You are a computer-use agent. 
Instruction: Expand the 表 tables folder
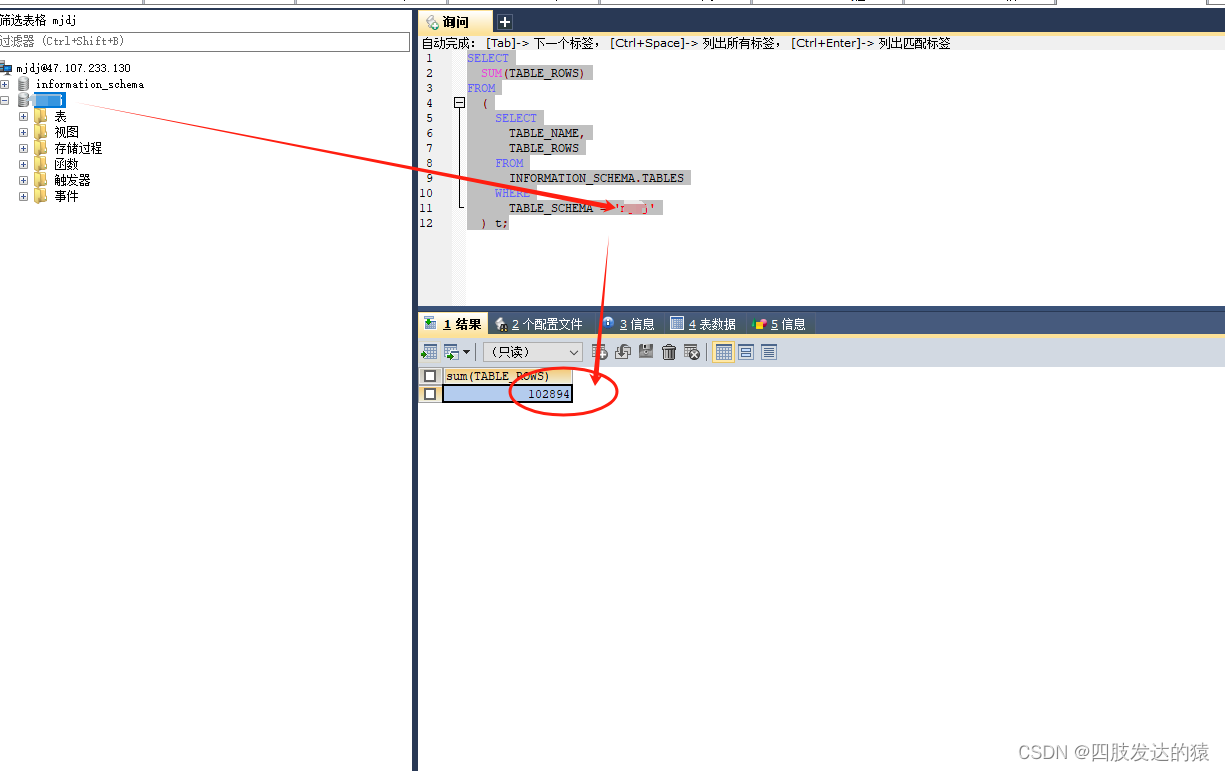[x=23, y=116]
